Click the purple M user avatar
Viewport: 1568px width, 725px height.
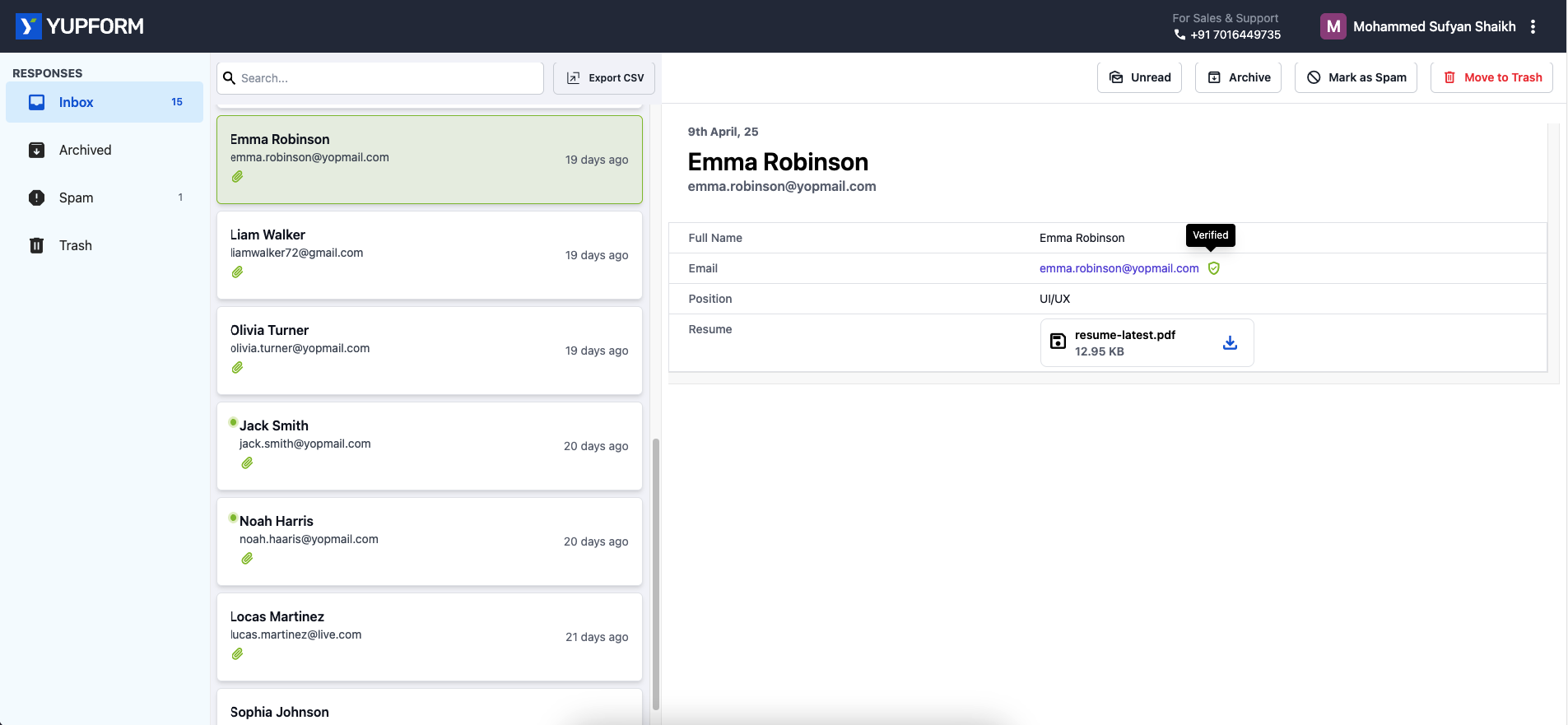point(1333,26)
